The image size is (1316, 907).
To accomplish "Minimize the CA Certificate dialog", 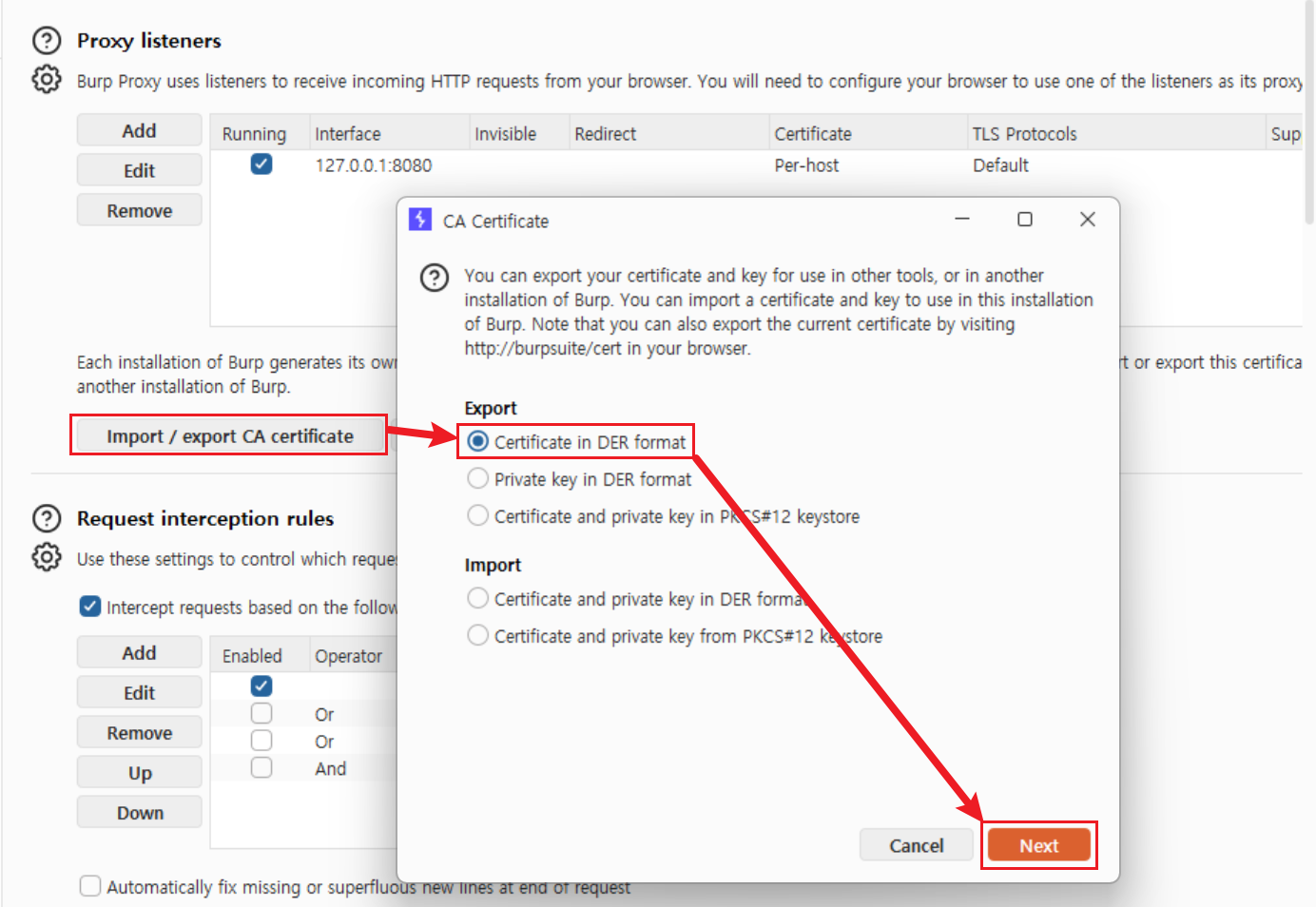I will (x=962, y=220).
